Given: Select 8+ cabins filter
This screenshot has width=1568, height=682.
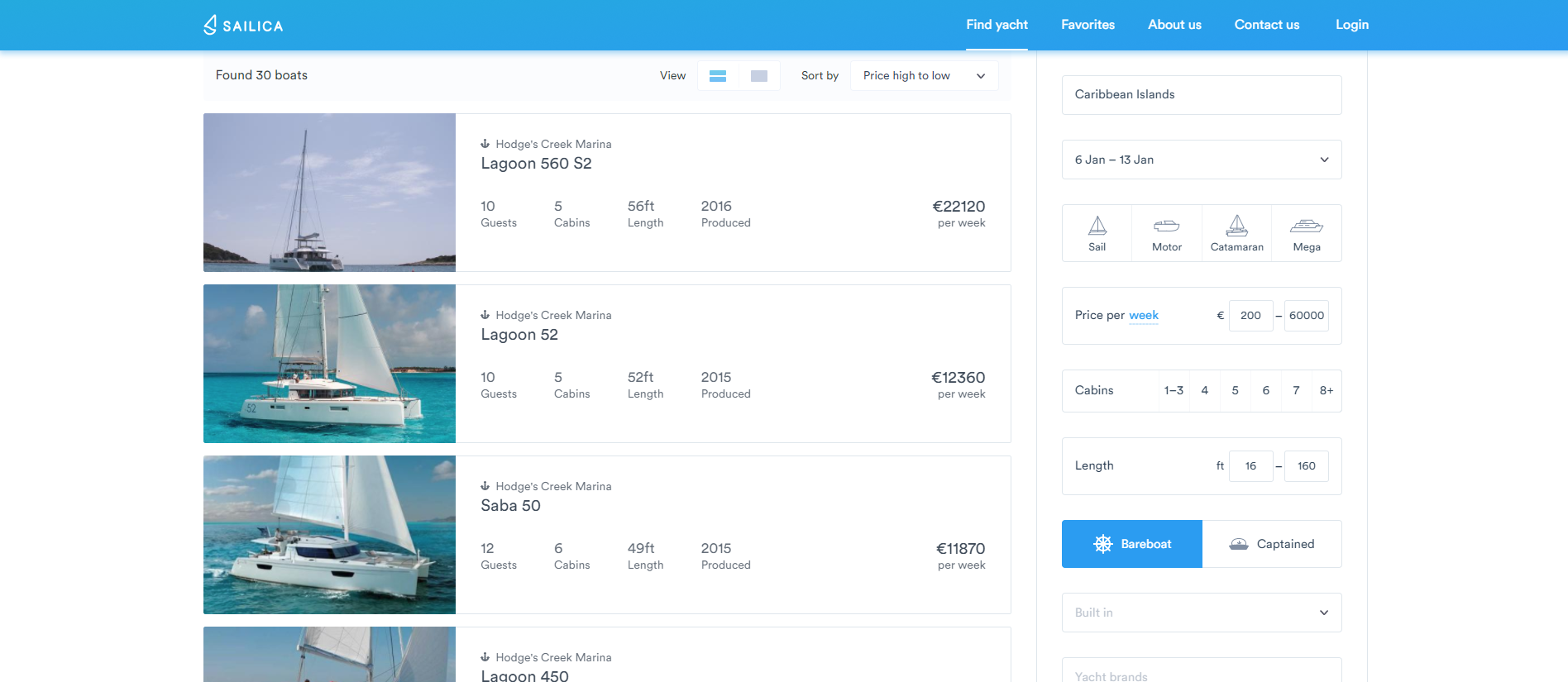Looking at the screenshot, I should coord(1327,390).
